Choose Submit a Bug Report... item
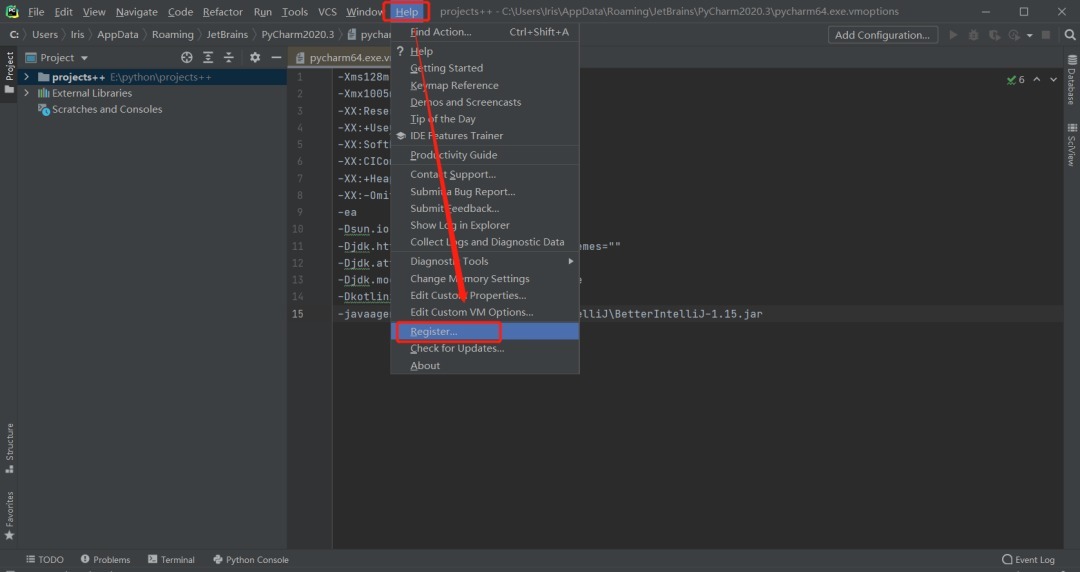1080x572 pixels. coord(485,192)
